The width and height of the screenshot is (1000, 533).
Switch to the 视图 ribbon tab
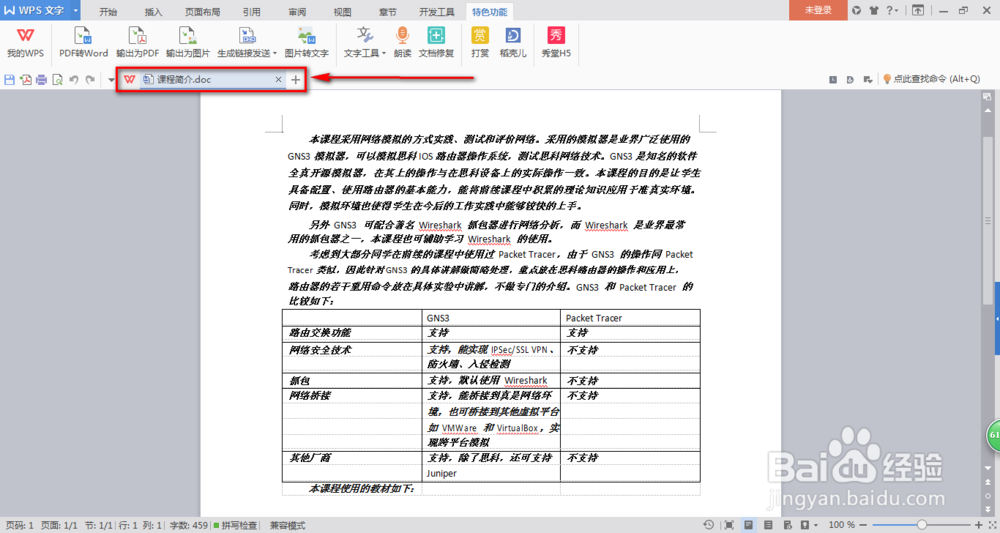coord(342,11)
